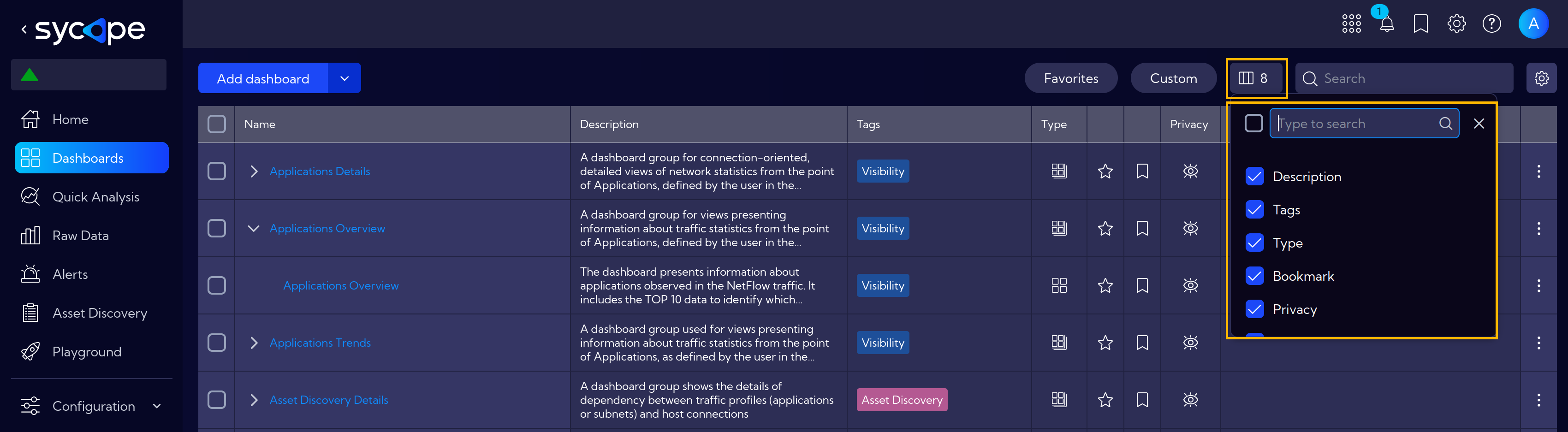Image resolution: width=1568 pixels, height=432 pixels.
Task: Uncheck the Description column checkbox
Action: (1254, 177)
